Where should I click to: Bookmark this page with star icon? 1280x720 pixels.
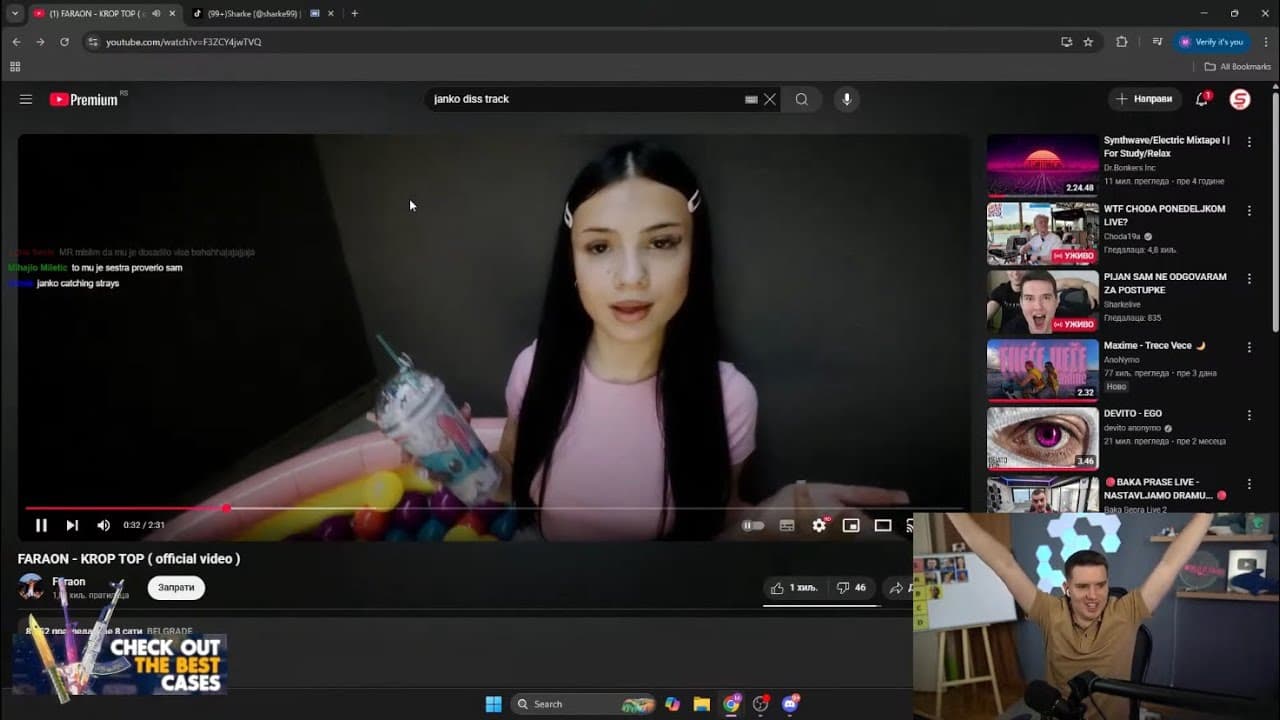[x=1088, y=42]
